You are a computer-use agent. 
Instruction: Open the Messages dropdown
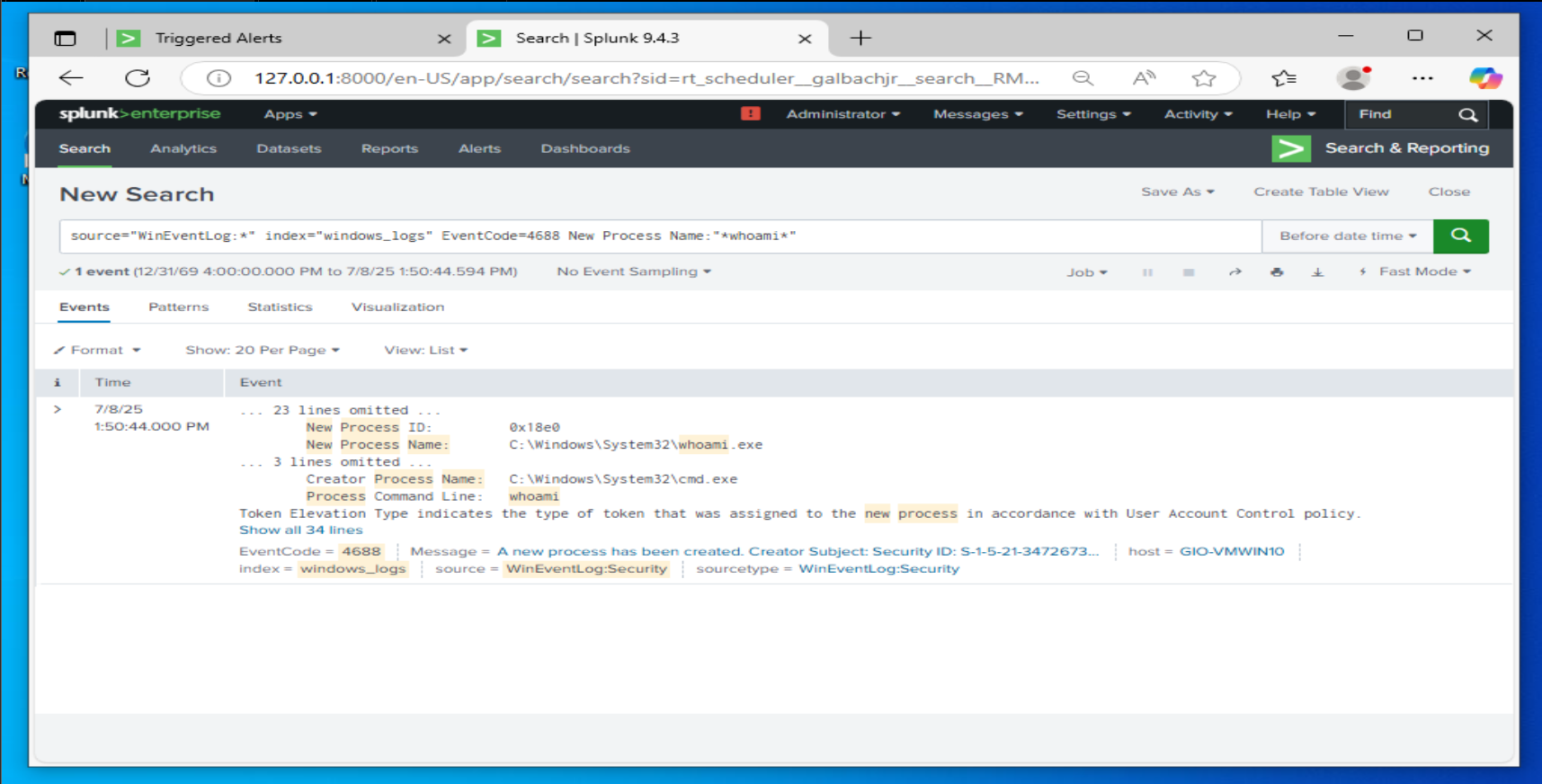click(978, 114)
